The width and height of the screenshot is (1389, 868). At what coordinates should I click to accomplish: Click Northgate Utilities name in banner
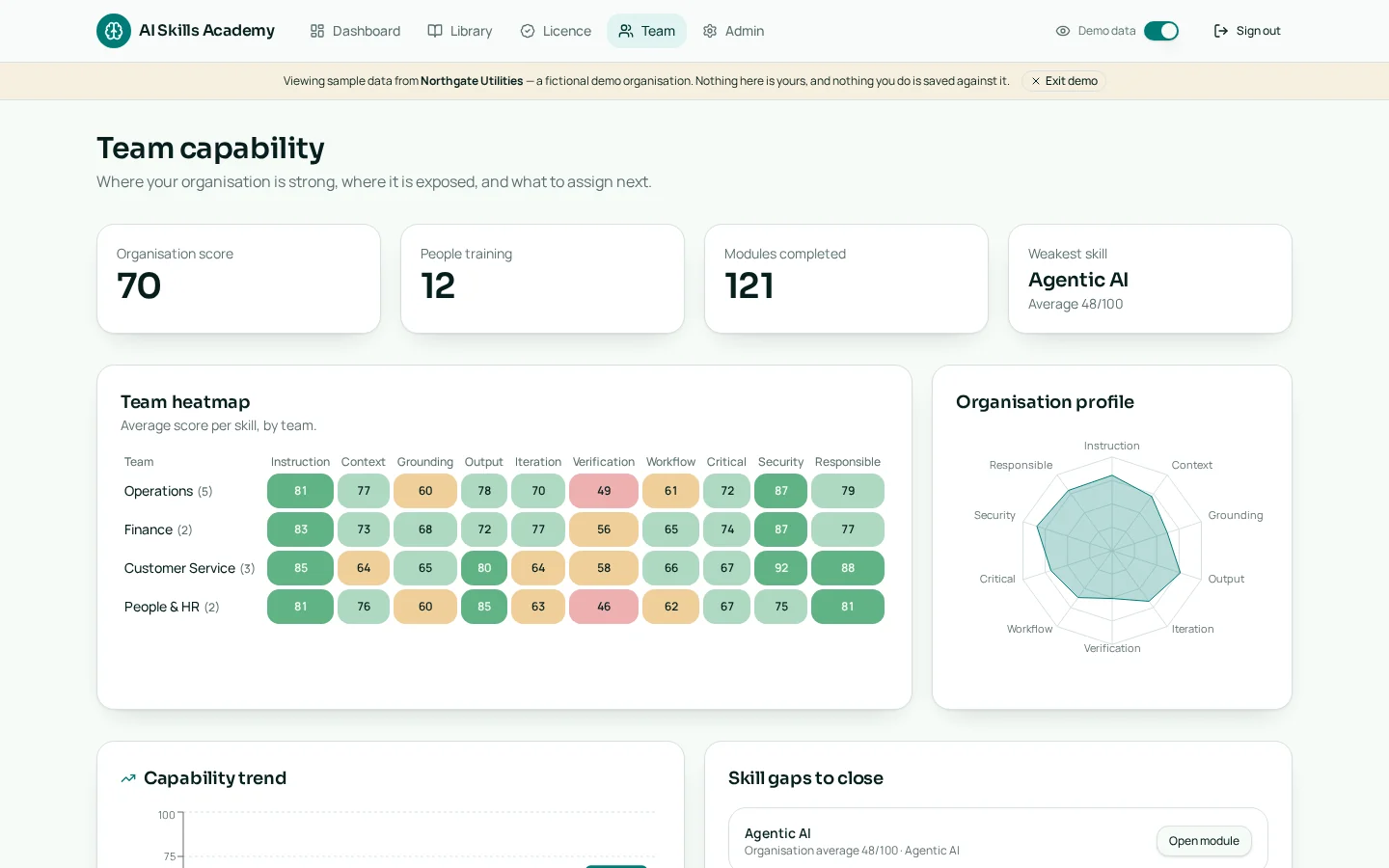click(x=472, y=81)
